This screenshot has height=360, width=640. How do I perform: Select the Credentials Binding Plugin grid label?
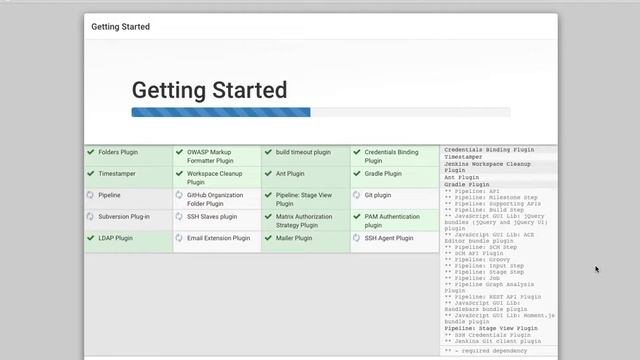(x=391, y=156)
